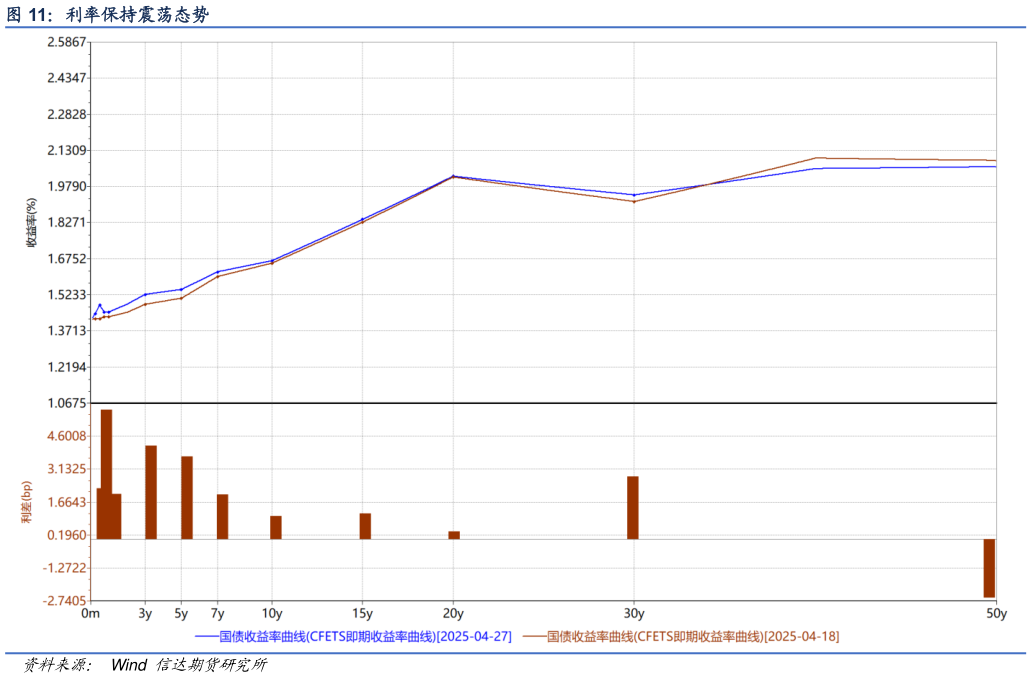
Task: Click the 收益率(%) y-axis title
Action: (x=31, y=229)
